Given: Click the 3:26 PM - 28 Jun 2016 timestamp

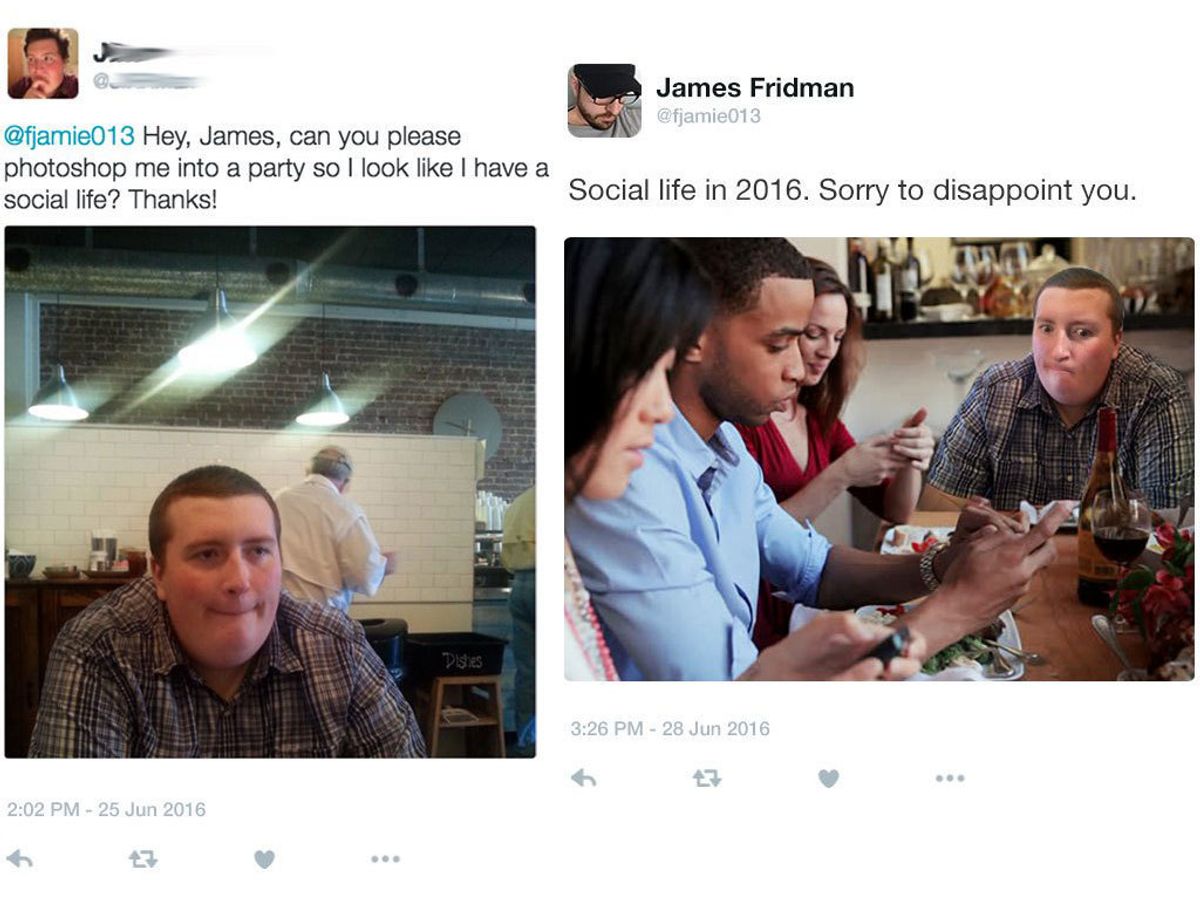Looking at the screenshot, I should tap(670, 729).
